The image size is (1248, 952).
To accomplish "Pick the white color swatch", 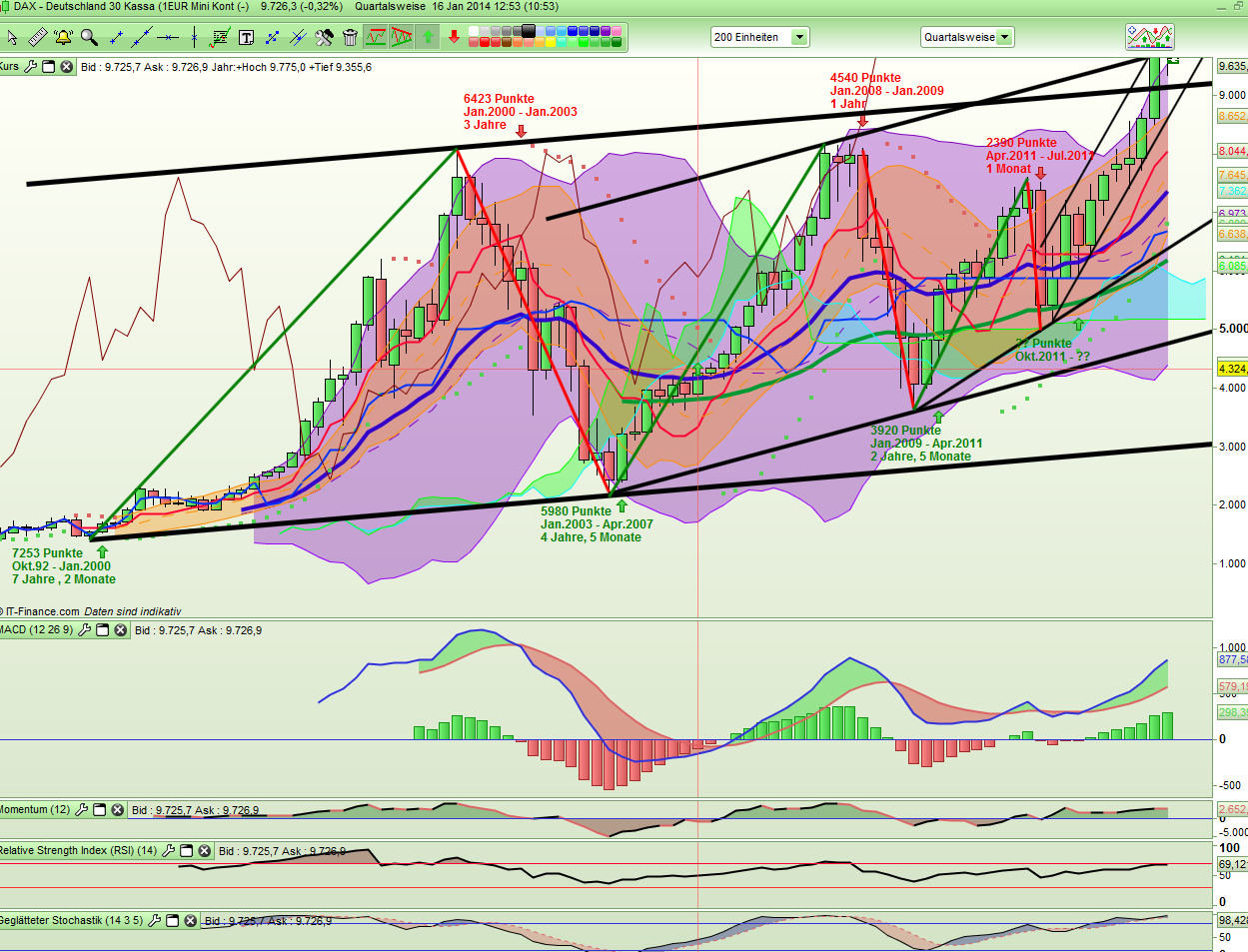I will click(474, 31).
